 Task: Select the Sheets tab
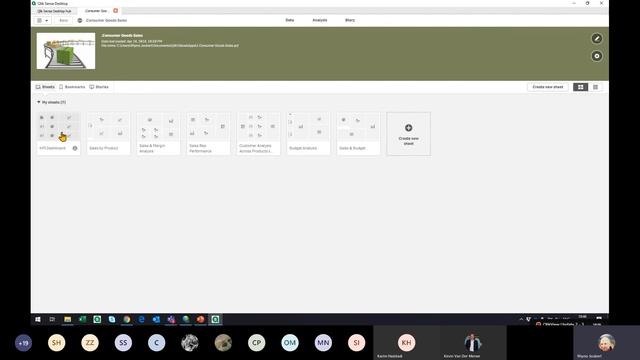[x=45, y=87]
